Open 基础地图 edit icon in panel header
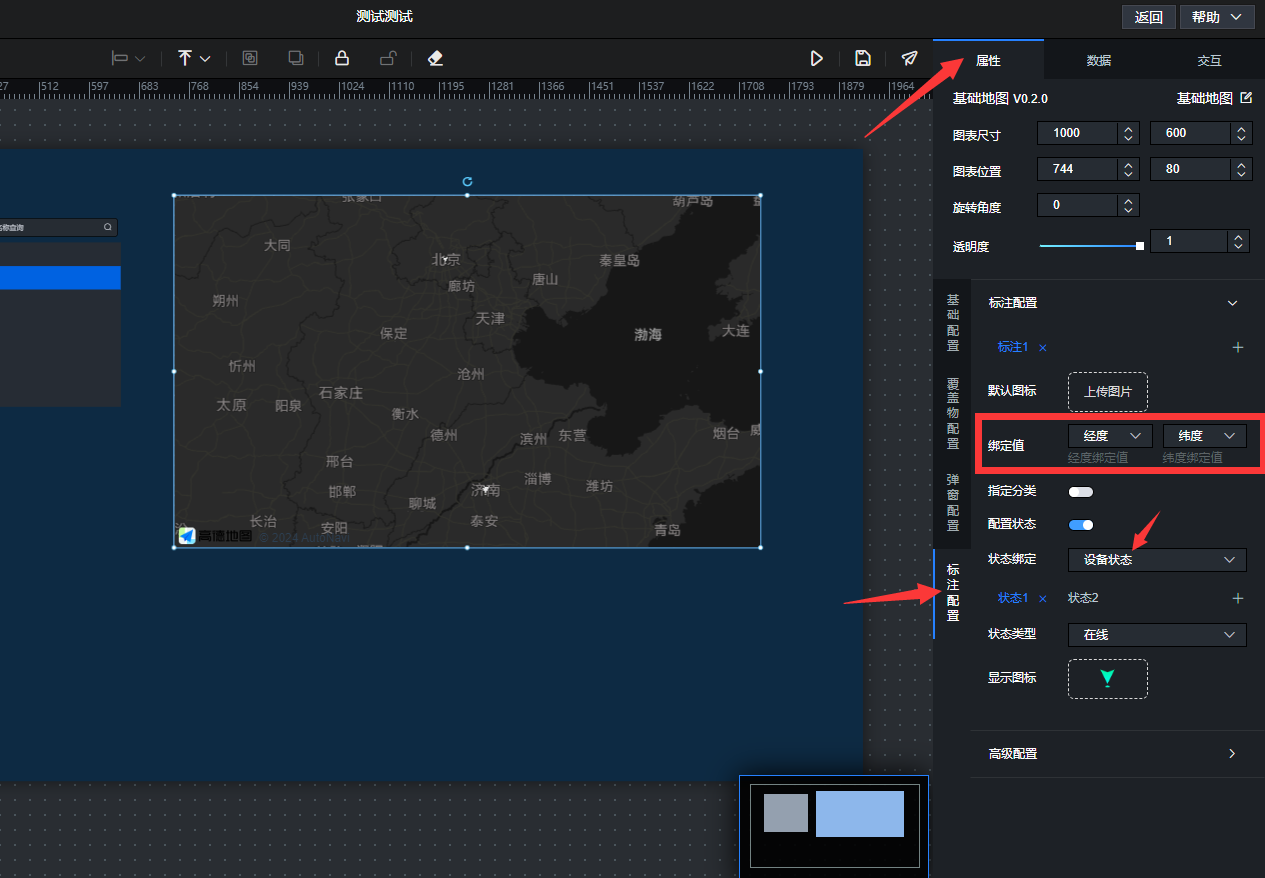This screenshot has height=878, width=1265. click(1245, 98)
